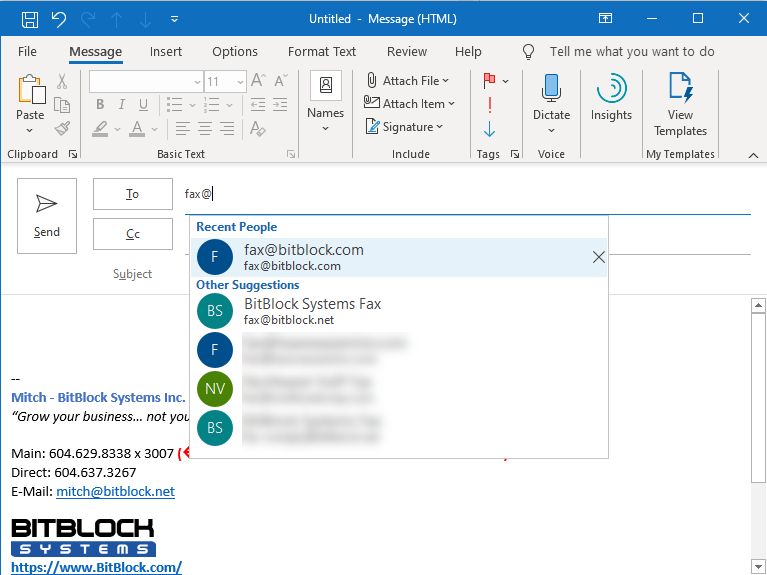Open the Insights button
Image resolution: width=767 pixels, height=575 pixels.
pyautogui.click(x=611, y=98)
